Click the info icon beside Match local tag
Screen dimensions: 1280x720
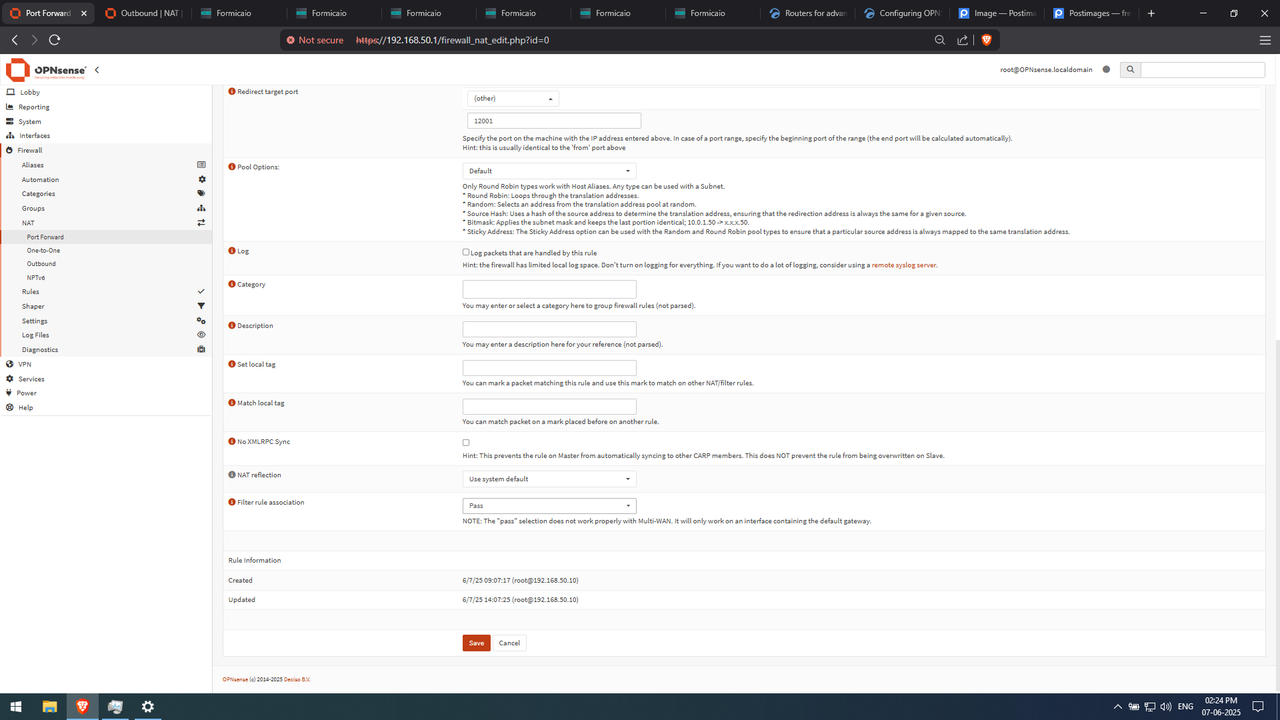232,403
